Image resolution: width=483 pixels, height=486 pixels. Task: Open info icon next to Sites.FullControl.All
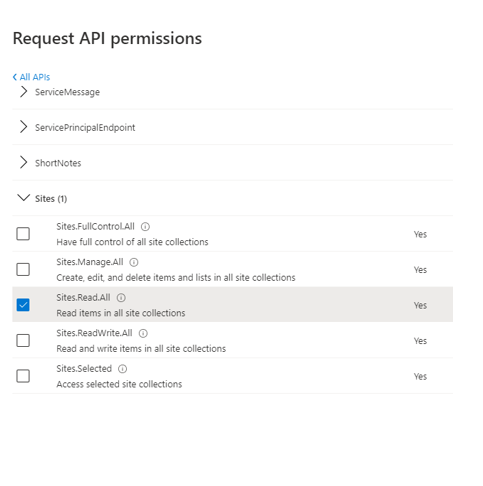coord(145,227)
